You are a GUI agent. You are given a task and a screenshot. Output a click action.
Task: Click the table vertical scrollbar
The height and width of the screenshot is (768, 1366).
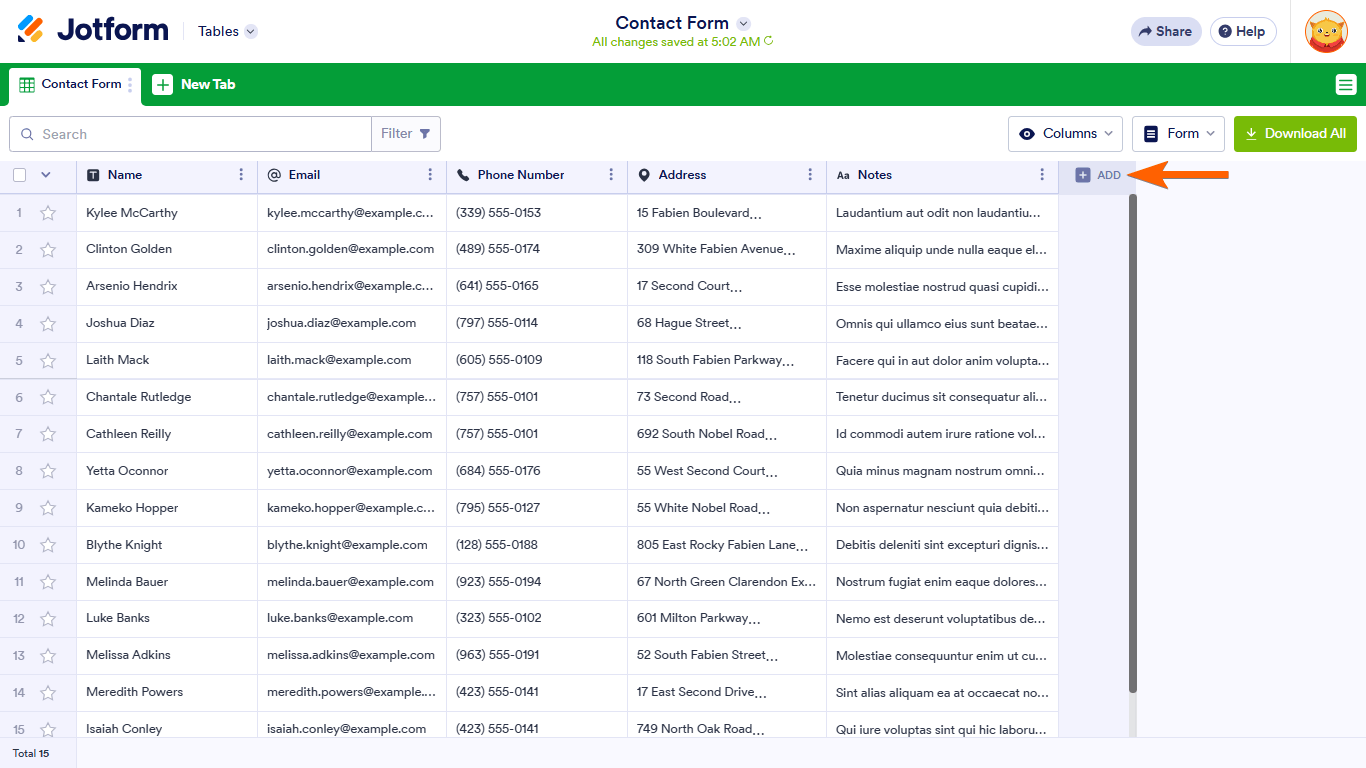1133,443
